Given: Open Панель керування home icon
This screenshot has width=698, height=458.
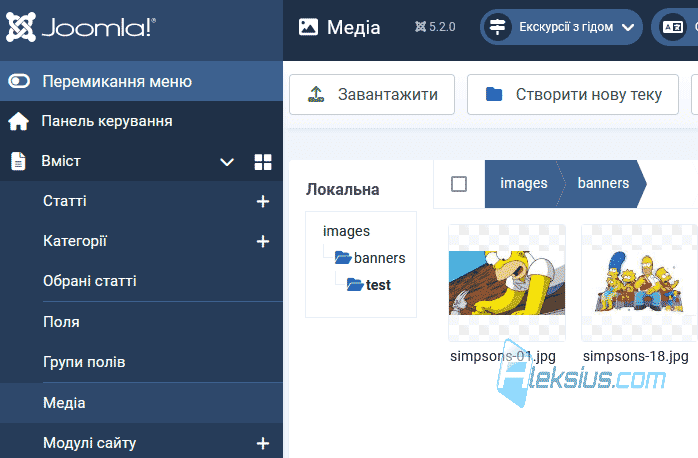Looking at the screenshot, I should 18,121.
